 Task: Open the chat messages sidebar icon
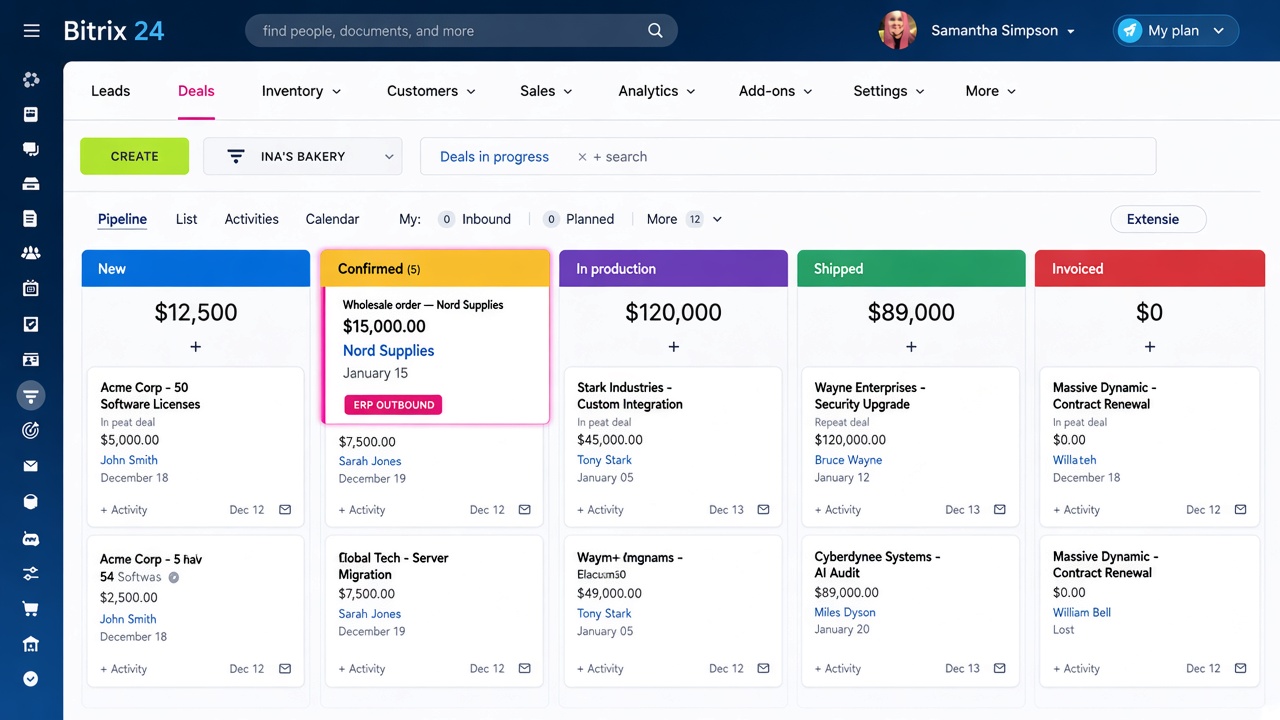point(31,149)
